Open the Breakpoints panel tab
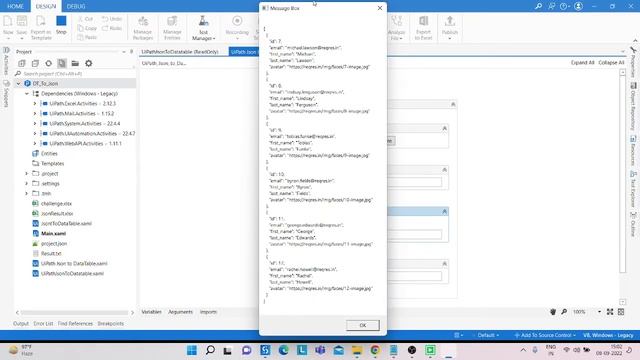Screen dimensions: 640x360 pyautogui.click(x=111, y=323)
